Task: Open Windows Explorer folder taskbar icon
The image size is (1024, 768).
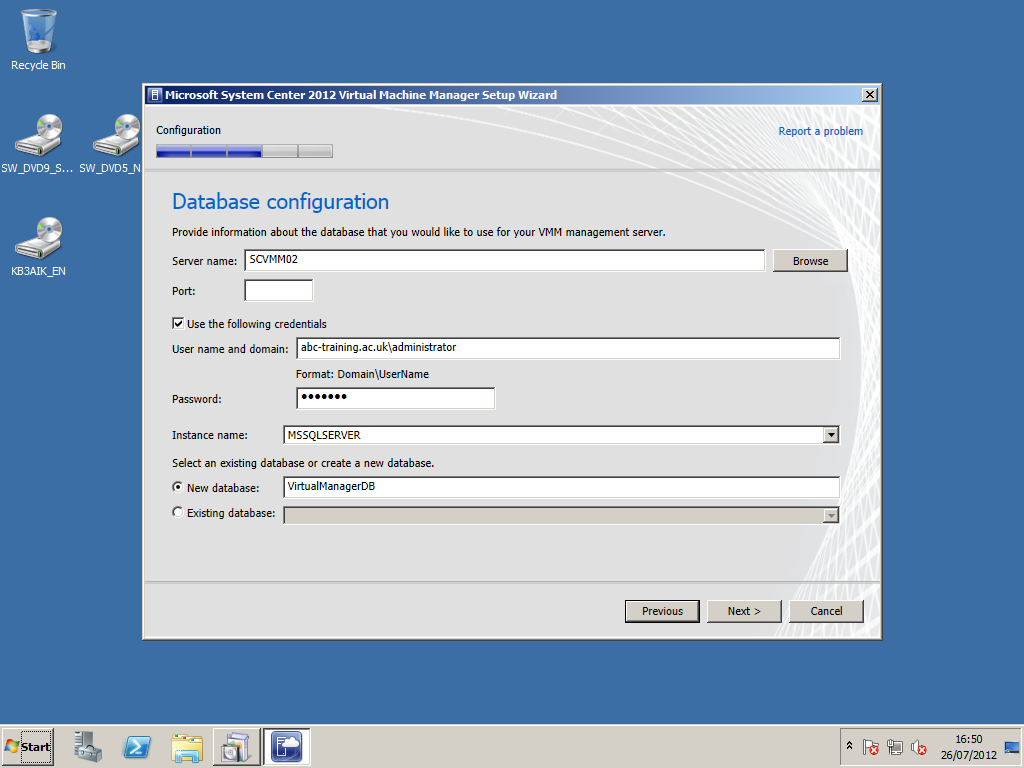Action: (x=187, y=746)
